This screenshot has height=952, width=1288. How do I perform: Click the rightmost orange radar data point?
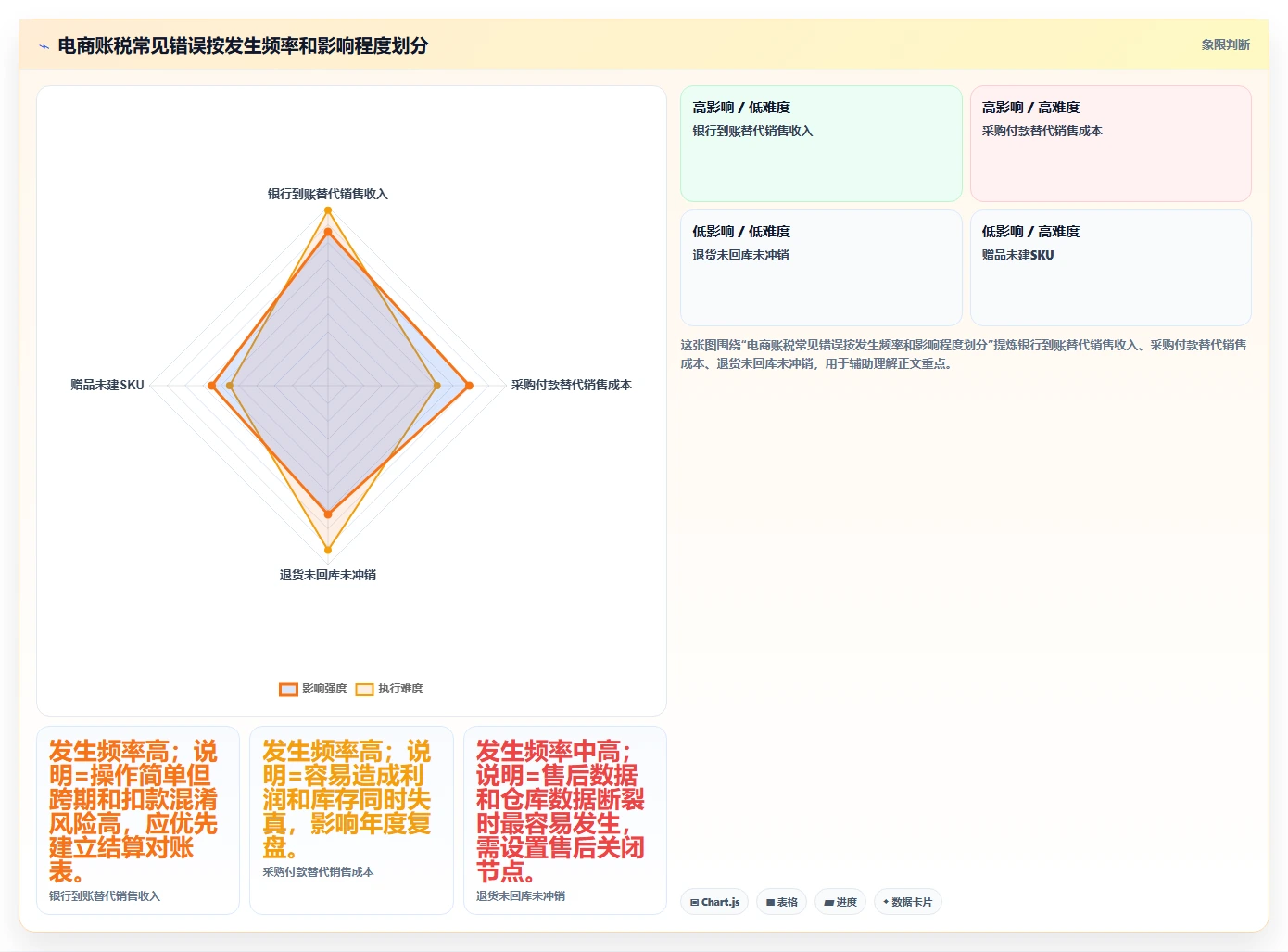(x=469, y=386)
